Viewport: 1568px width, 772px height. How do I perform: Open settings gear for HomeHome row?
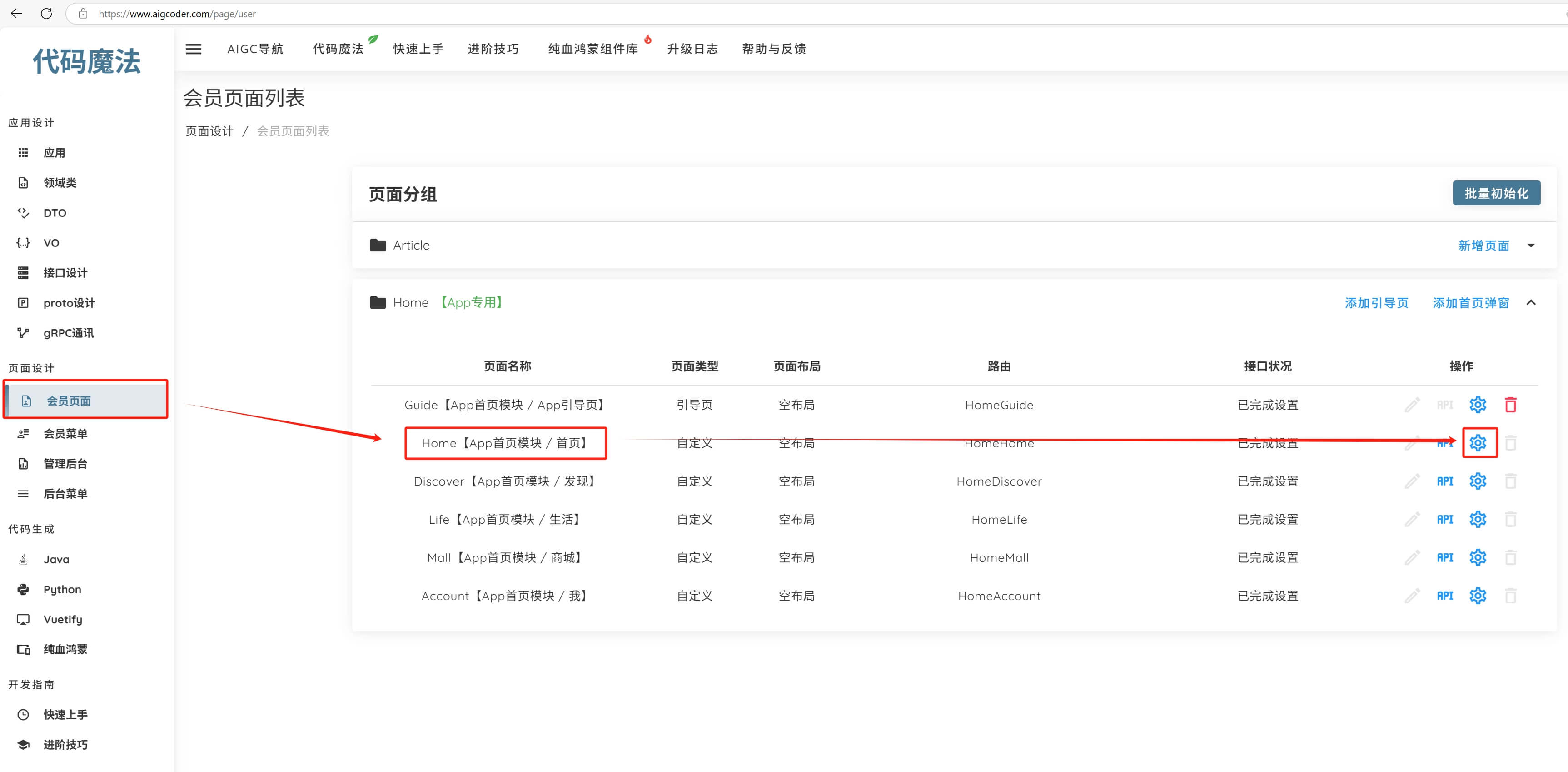point(1477,443)
